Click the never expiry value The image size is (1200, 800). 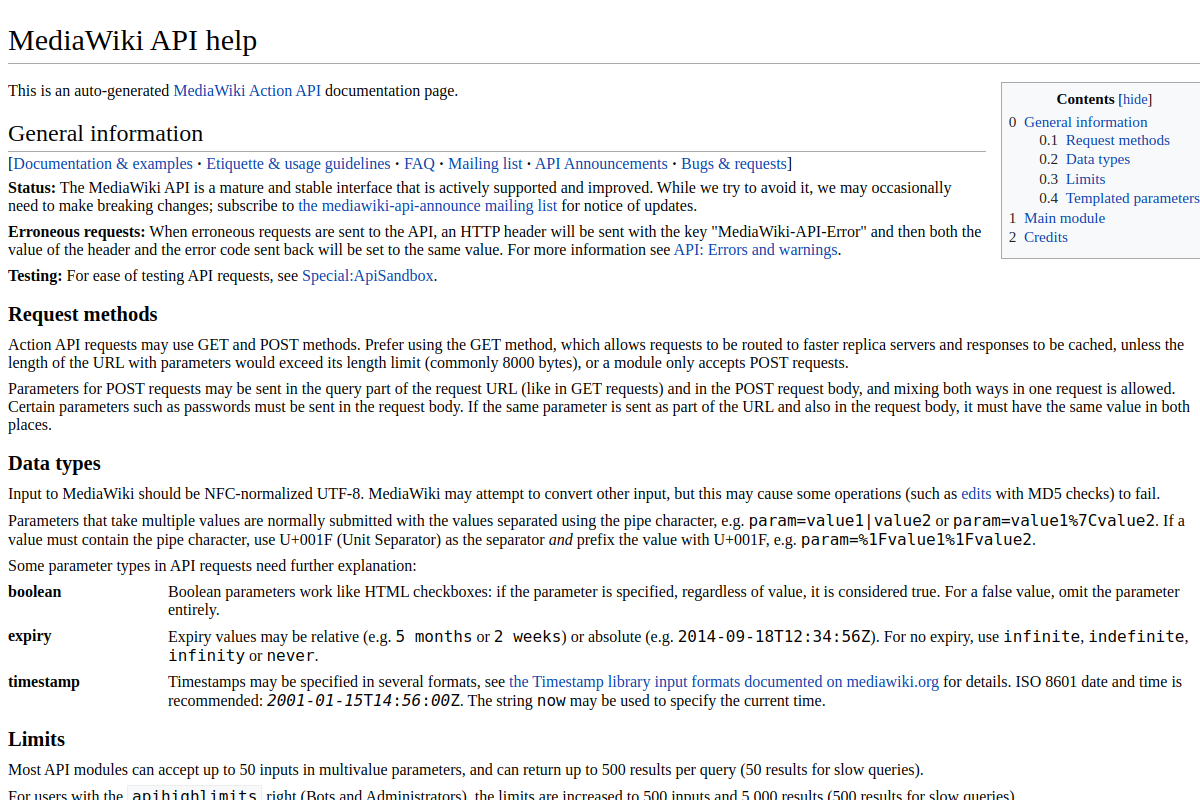pyautogui.click(x=290, y=655)
